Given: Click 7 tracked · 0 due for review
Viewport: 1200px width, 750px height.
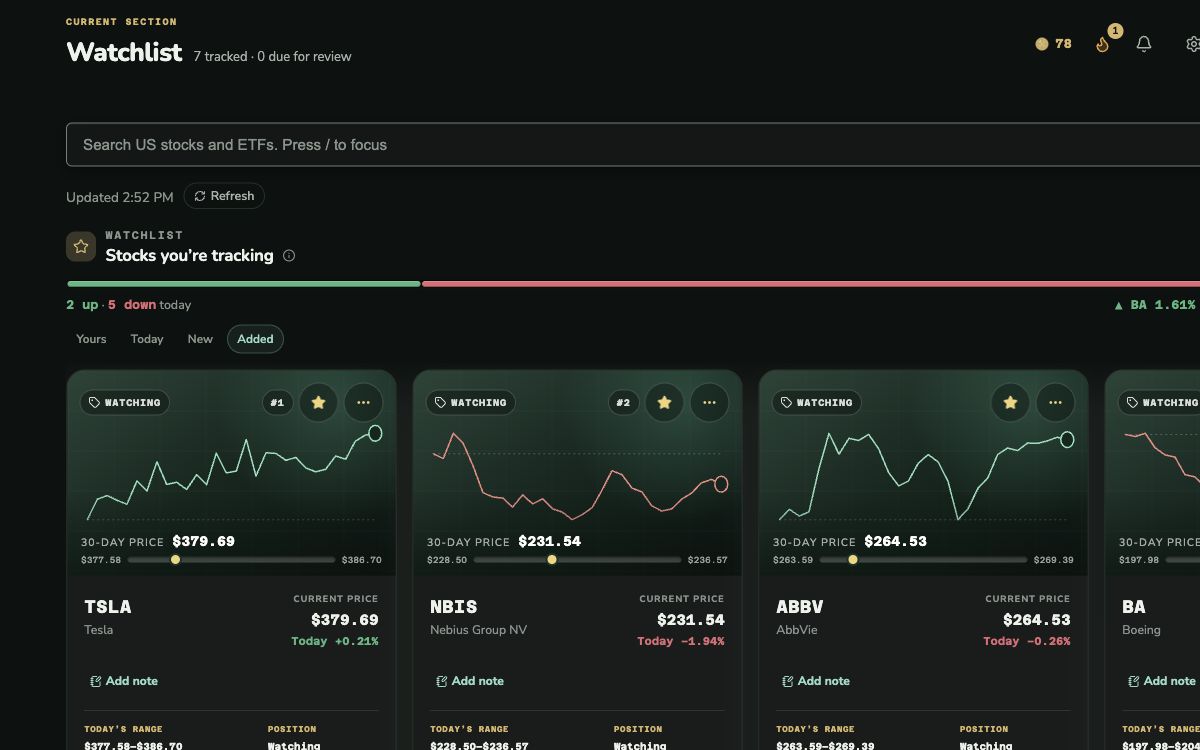Looking at the screenshot, I should [272, 57].
